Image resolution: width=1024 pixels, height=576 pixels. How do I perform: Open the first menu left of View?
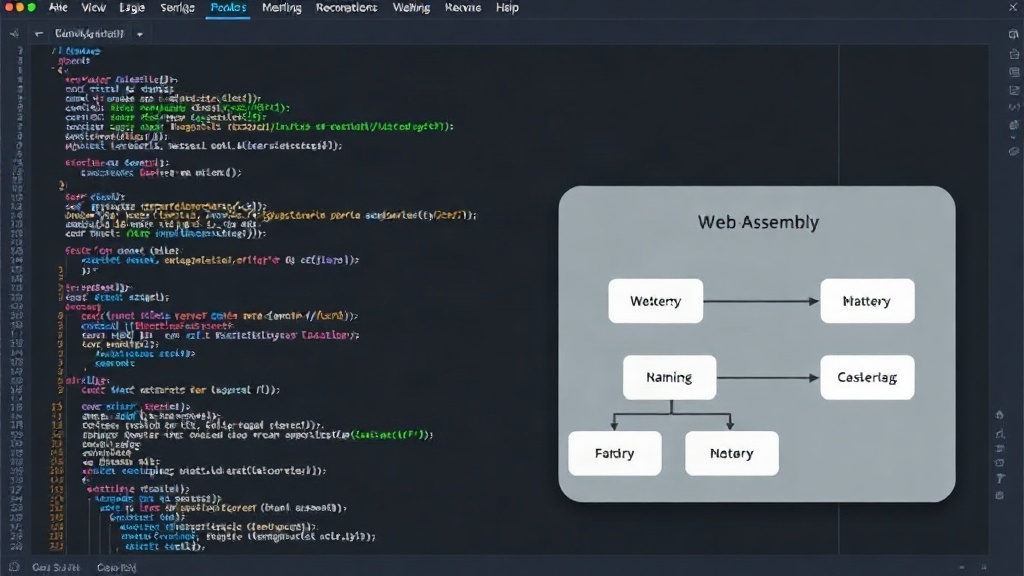click(58, 8)
